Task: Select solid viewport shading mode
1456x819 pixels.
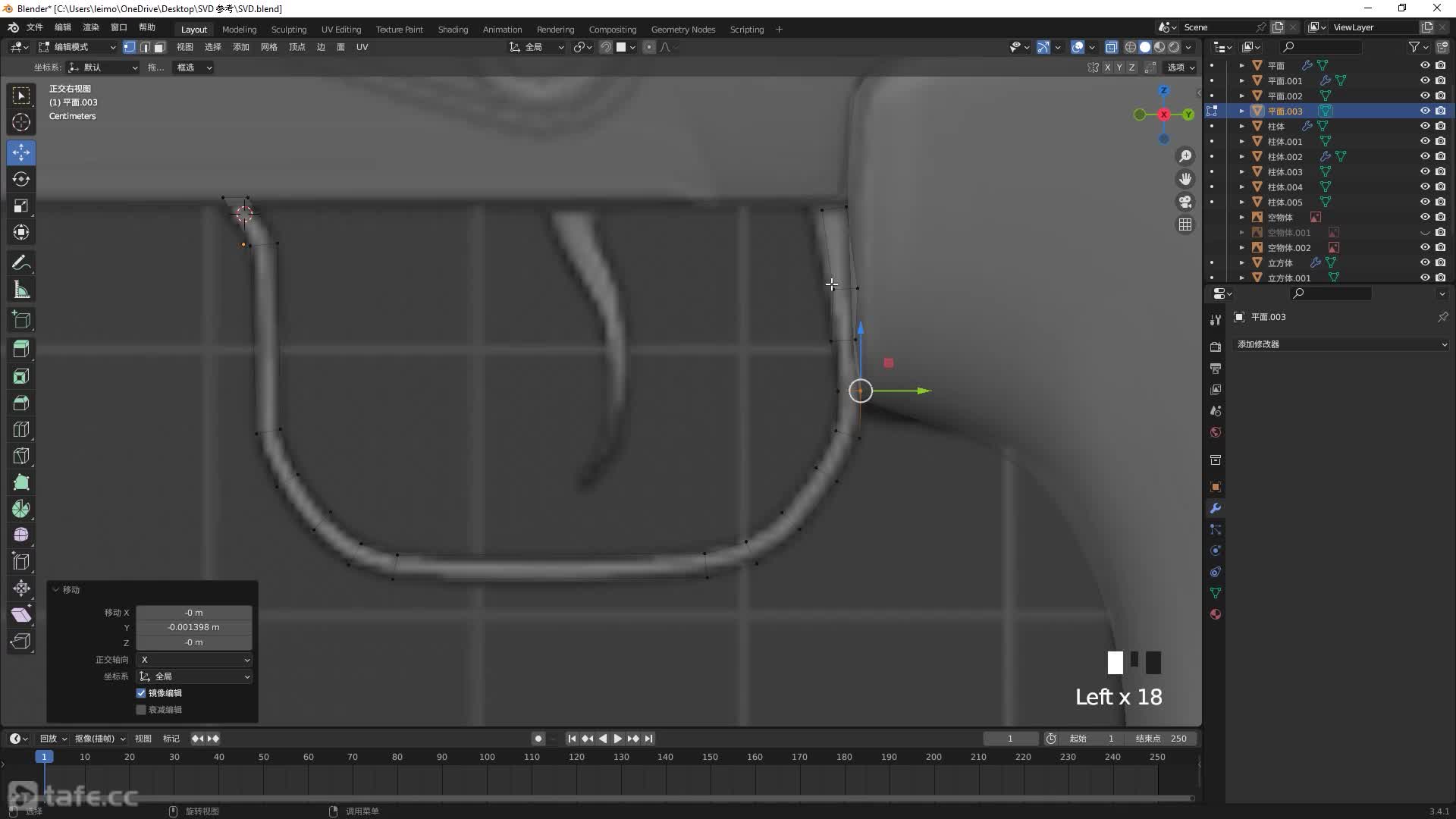Action: click(1145, 47)
